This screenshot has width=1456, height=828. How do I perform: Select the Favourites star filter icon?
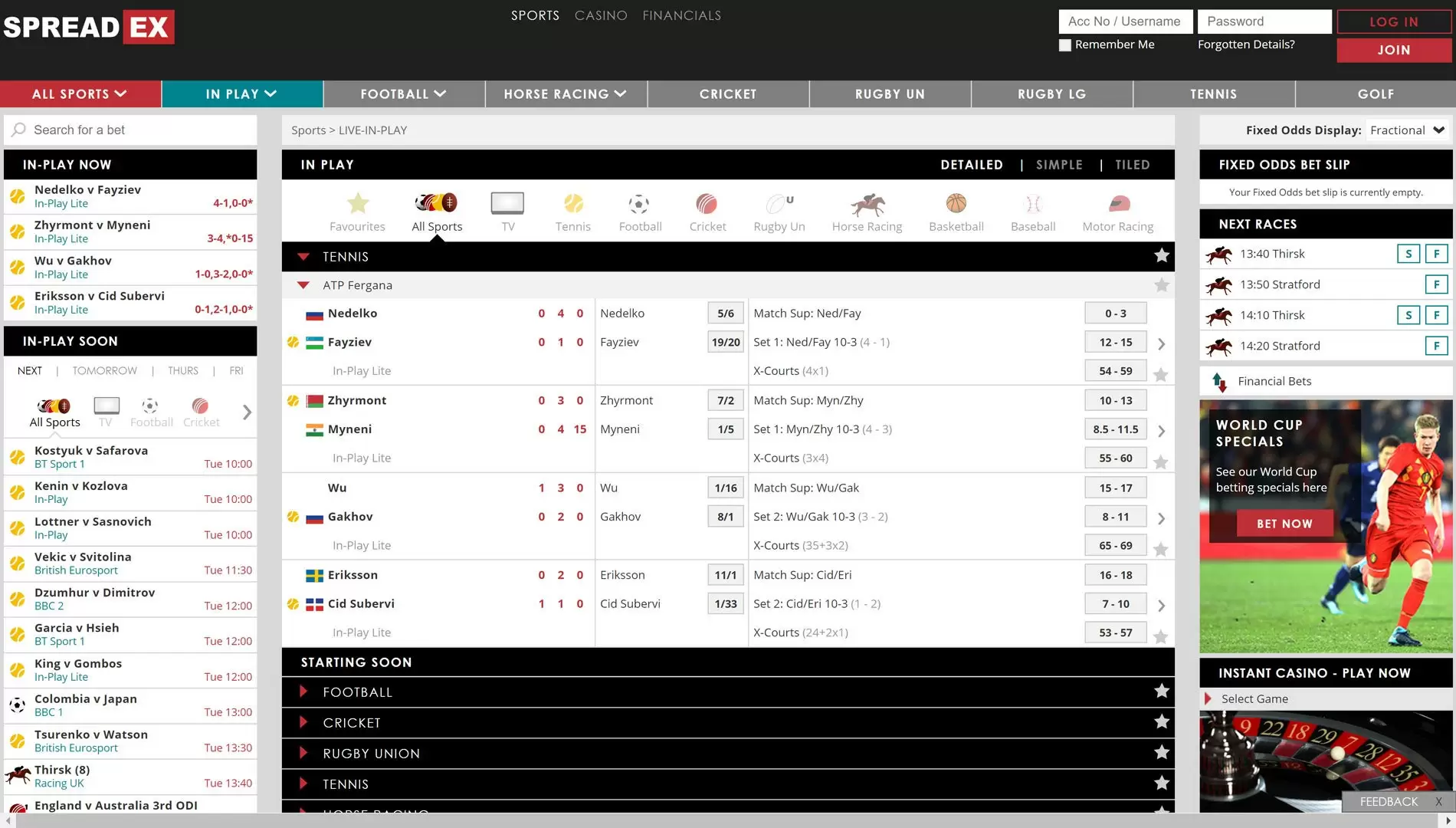[358, 203]
